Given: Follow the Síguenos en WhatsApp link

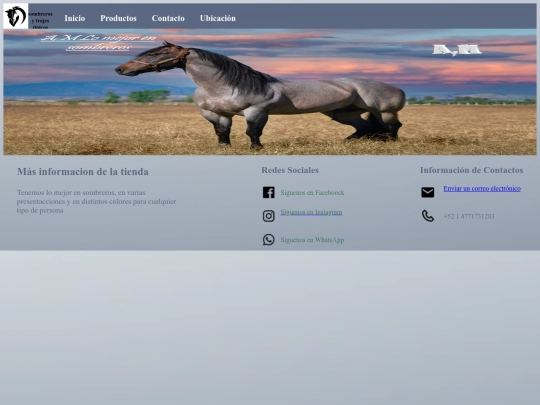Looking at the screenshot, I should 312,240.
